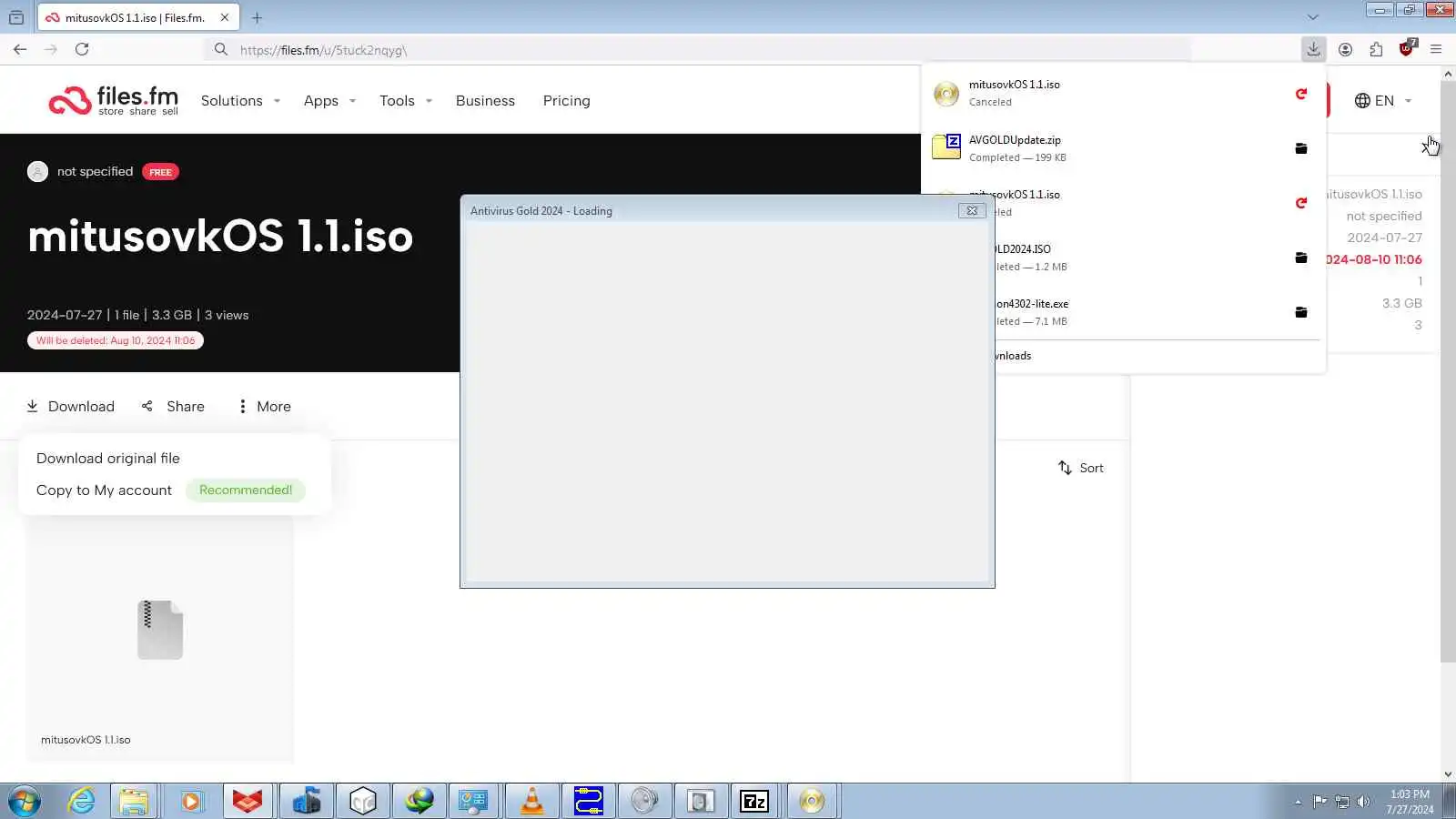Open Windows Media Player from the taskbar
The height and width of the screenshot is (819, 1456).
tap(190, 802)
